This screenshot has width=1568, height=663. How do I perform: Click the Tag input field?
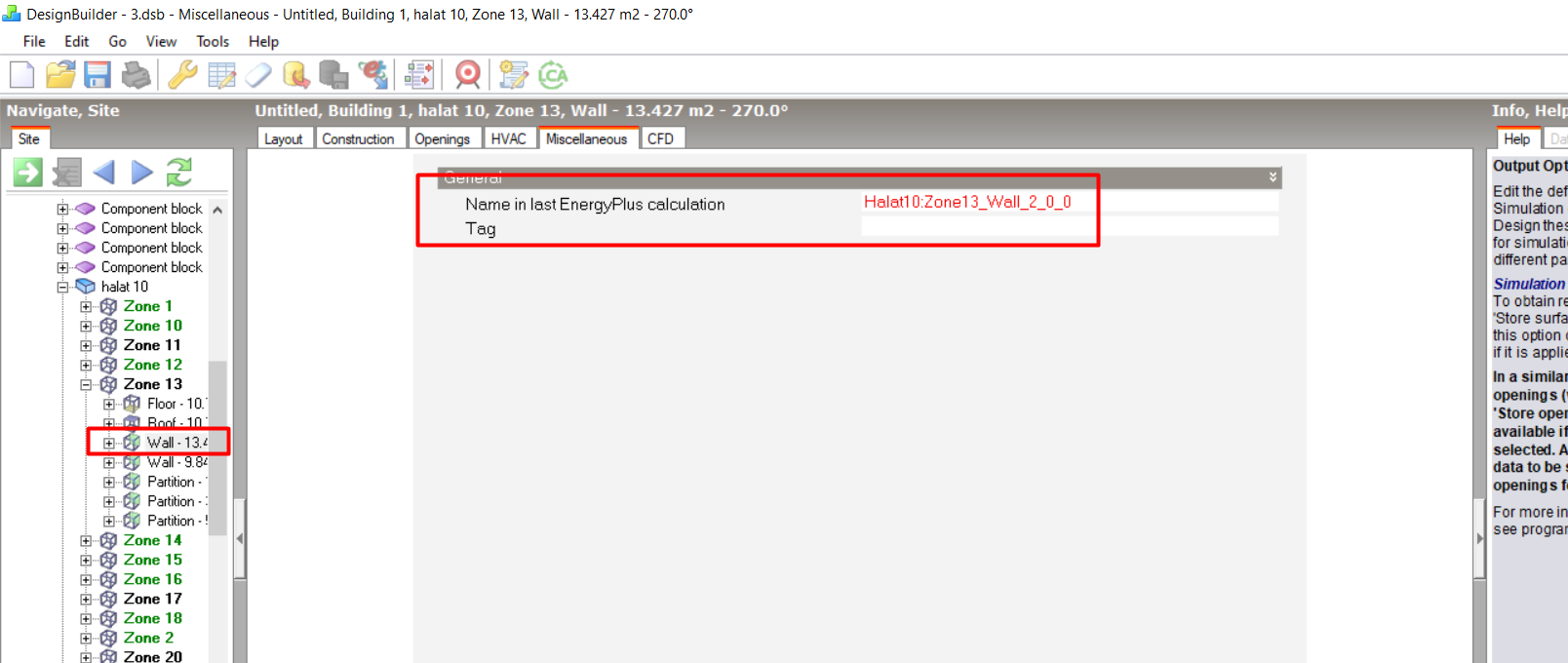tap(1070, 227)
